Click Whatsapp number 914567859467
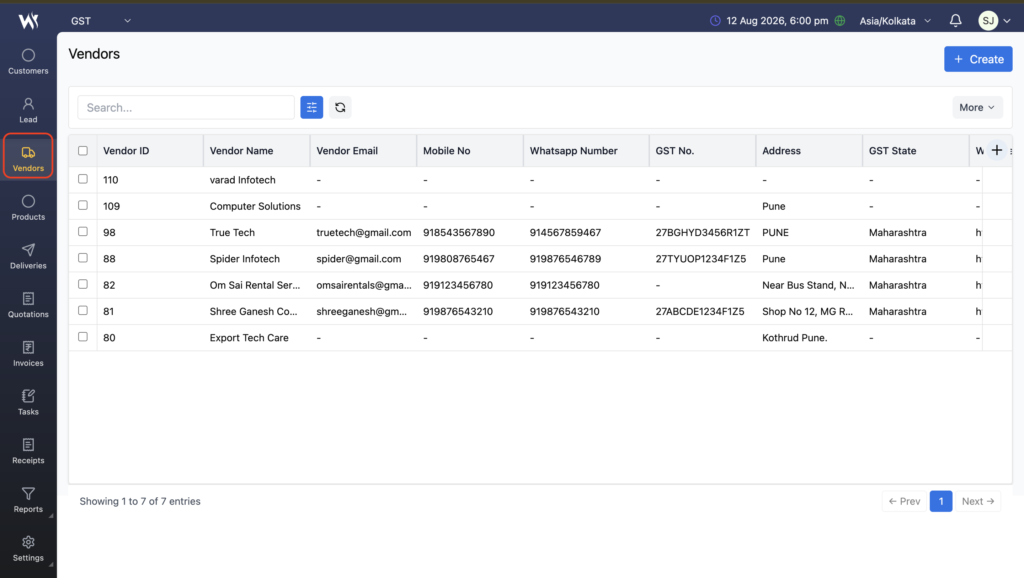The width and height of the screenshot is (1024, 578). [x=565, y=233]
